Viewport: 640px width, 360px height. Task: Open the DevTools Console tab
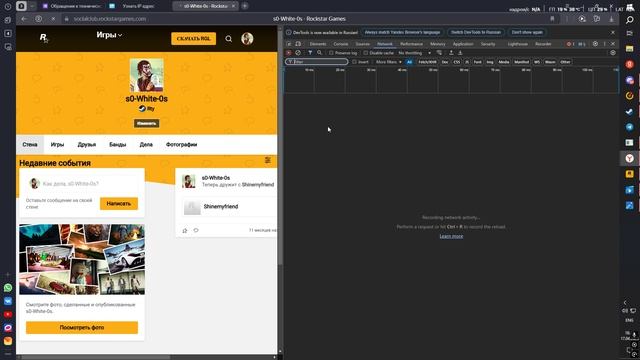click(x=340, y=44)
